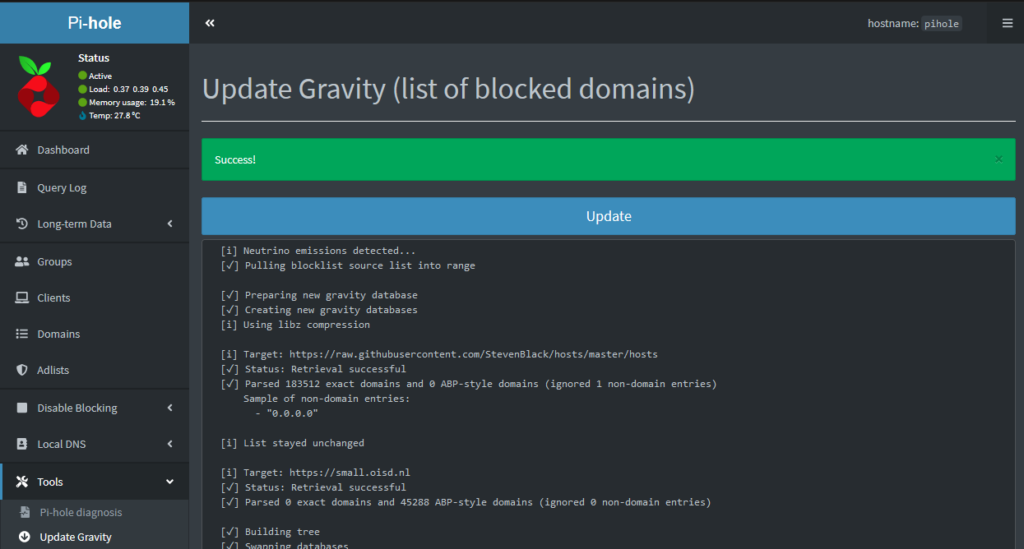Click the Query Log file icon

tap(22, 187)
